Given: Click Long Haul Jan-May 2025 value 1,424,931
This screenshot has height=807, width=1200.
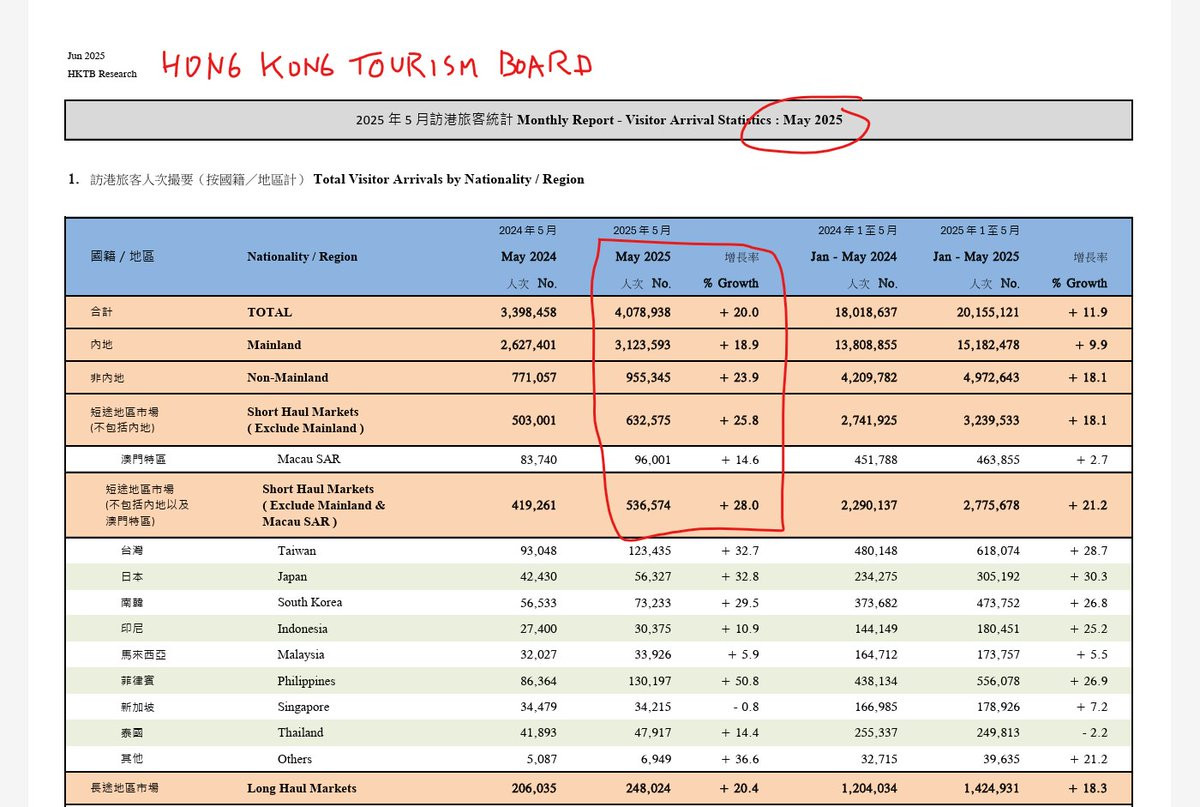Looking at the screenshot, I should click(991, 789).
